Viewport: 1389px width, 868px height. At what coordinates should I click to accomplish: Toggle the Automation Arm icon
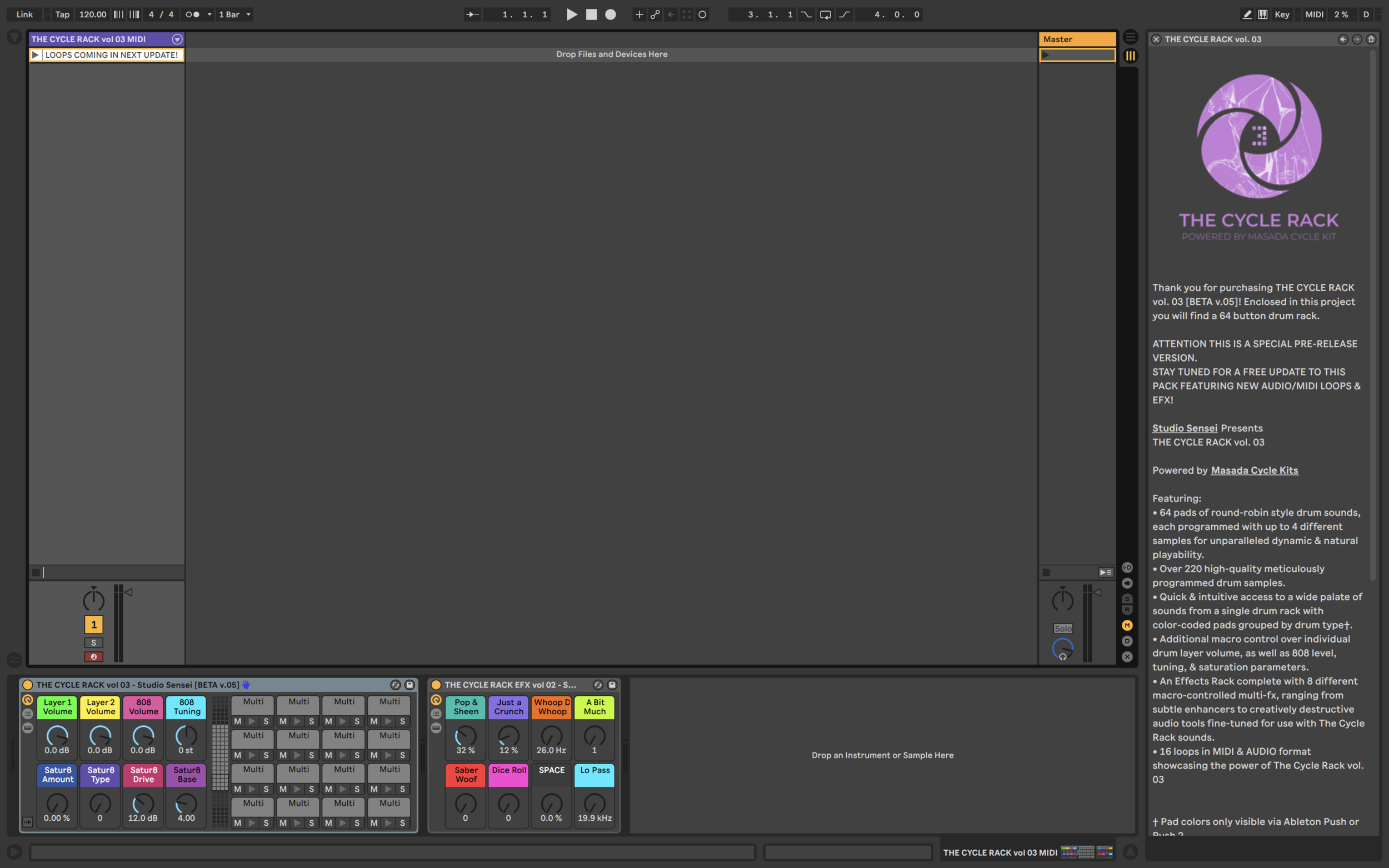655,14
